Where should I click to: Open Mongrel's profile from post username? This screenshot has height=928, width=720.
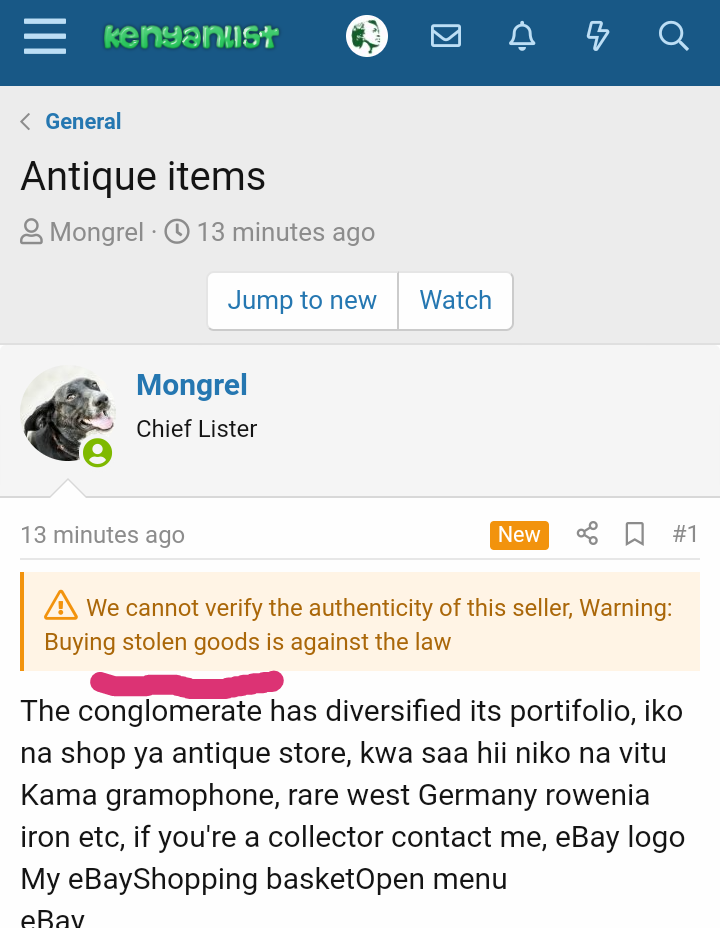(191, 385)
